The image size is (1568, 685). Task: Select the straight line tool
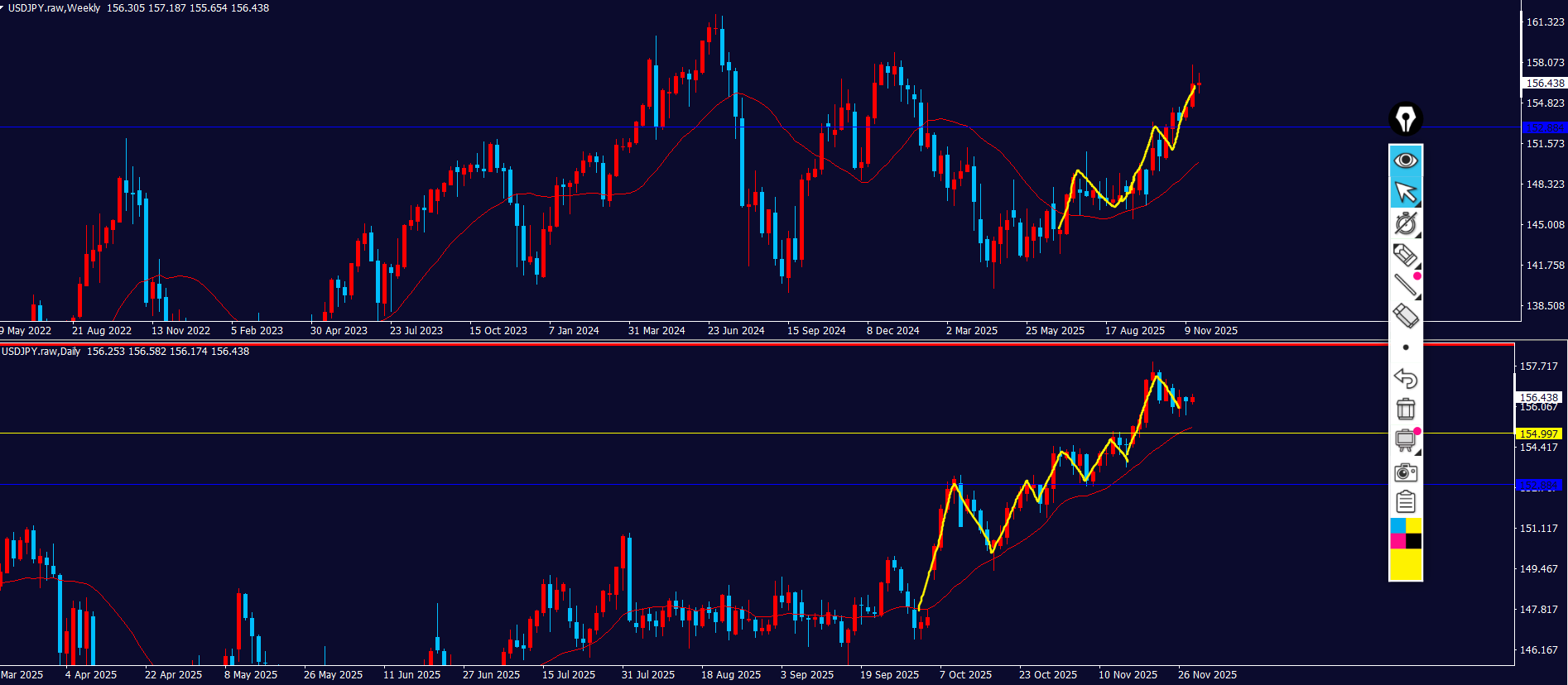[x=1405, y=285]
